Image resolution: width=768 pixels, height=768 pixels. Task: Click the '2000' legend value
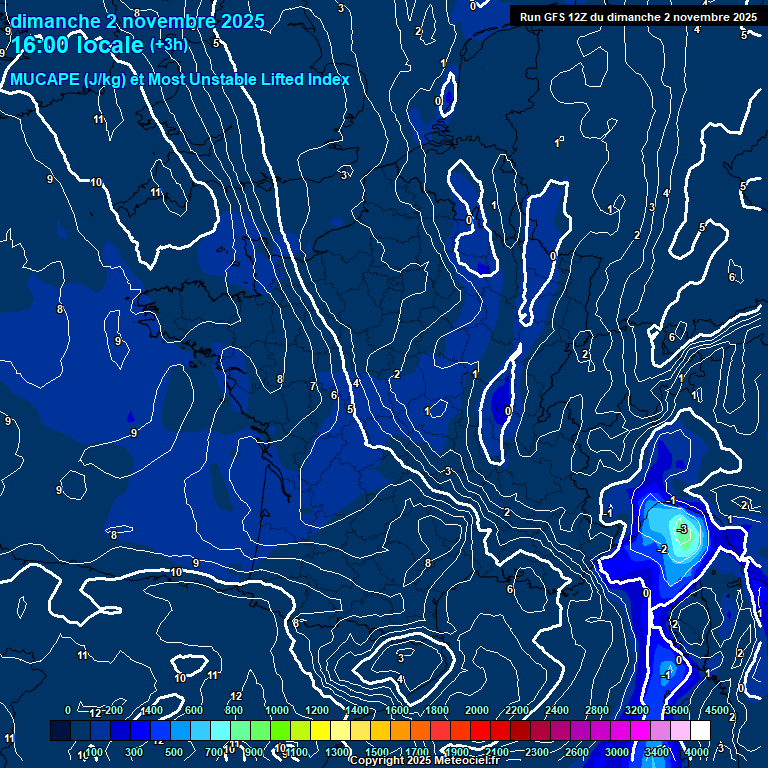point(477,710)
